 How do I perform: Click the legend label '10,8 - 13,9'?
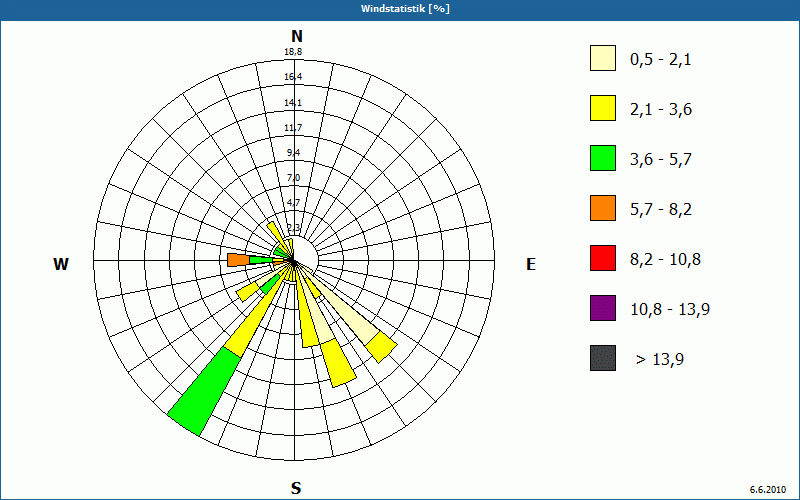tap(670, 310)
